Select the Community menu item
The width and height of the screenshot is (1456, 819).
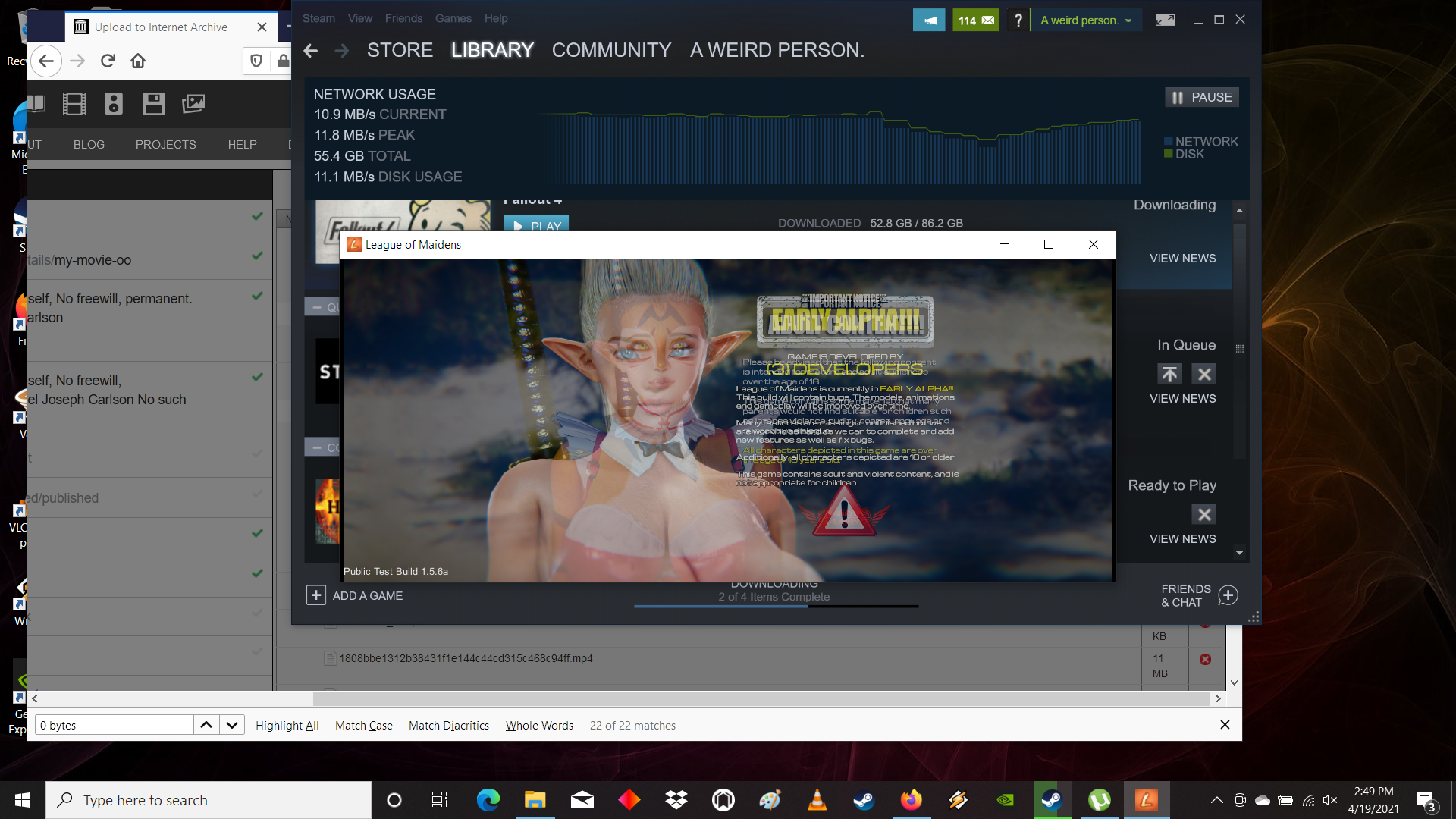[x=611, y=49]
